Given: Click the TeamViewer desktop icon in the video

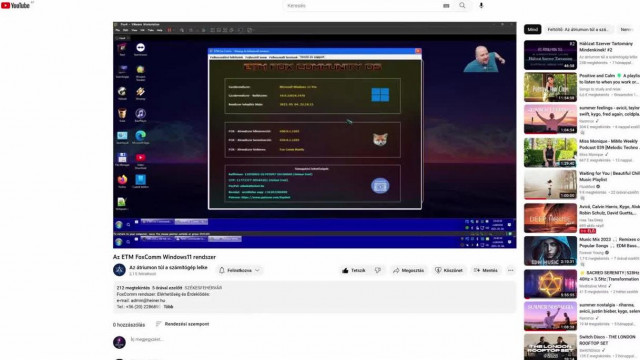Looking at the screenshot, I should (140, 49).
